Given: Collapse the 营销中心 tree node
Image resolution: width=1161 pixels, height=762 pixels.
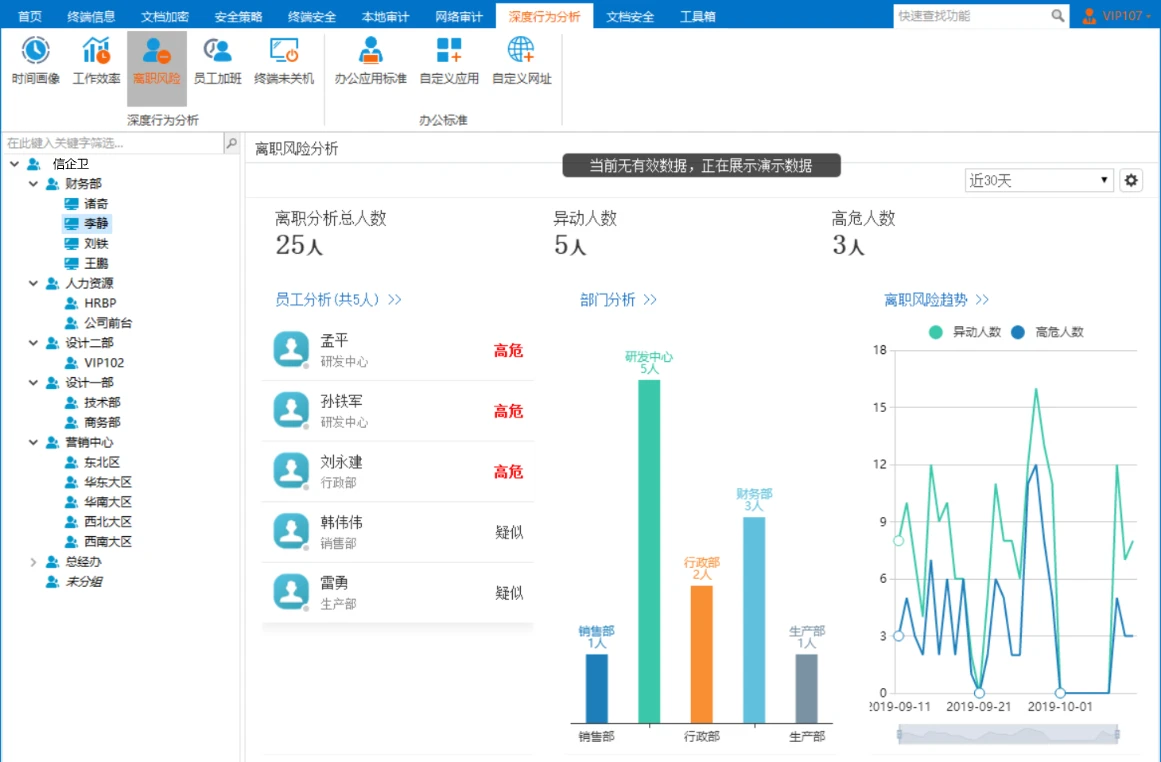Looking at the screenshot, I should [33, 442].
